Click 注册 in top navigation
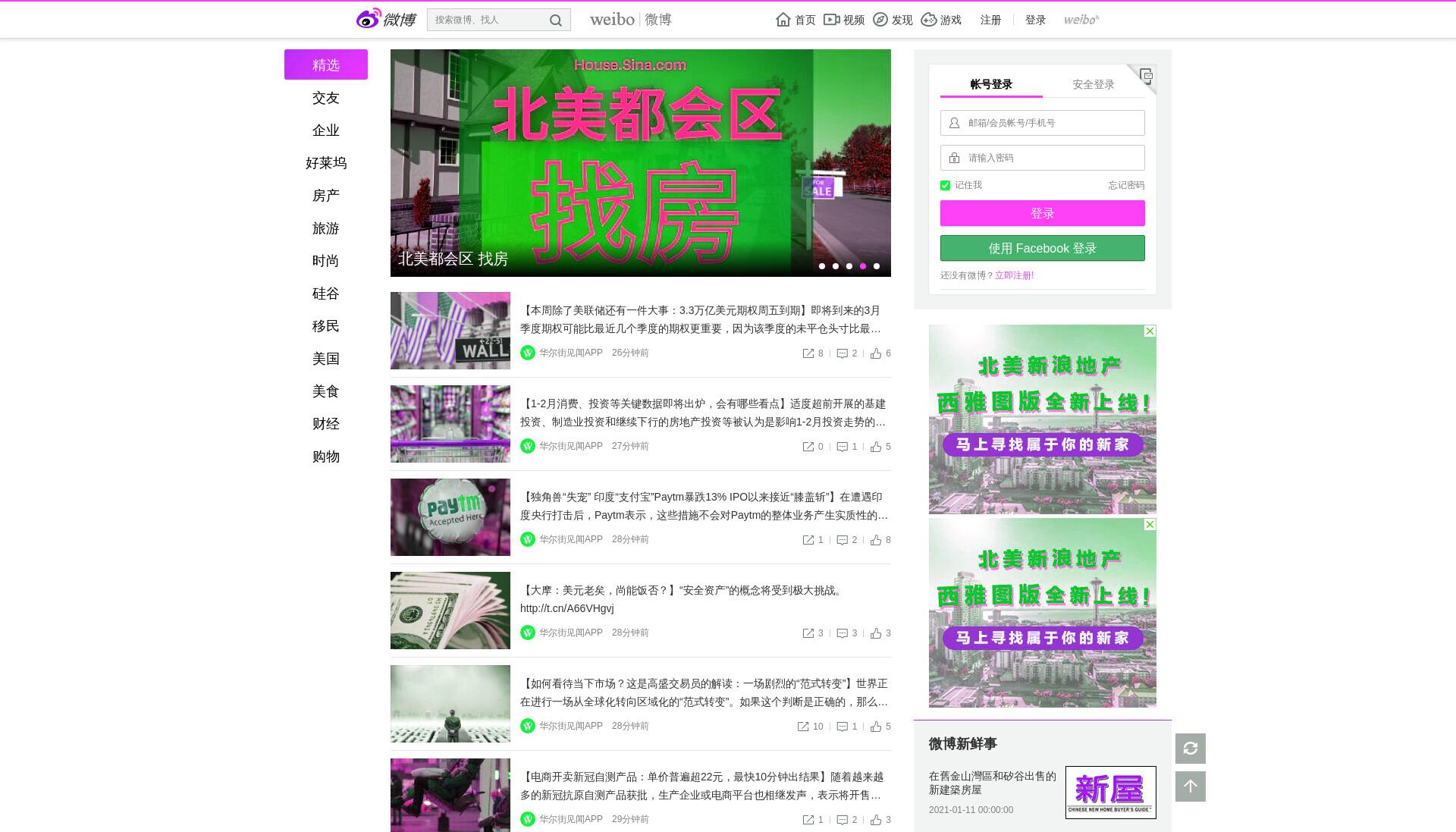Image resolution: width=1456 pixels, height=832 pixels. [x=990, y=20]
